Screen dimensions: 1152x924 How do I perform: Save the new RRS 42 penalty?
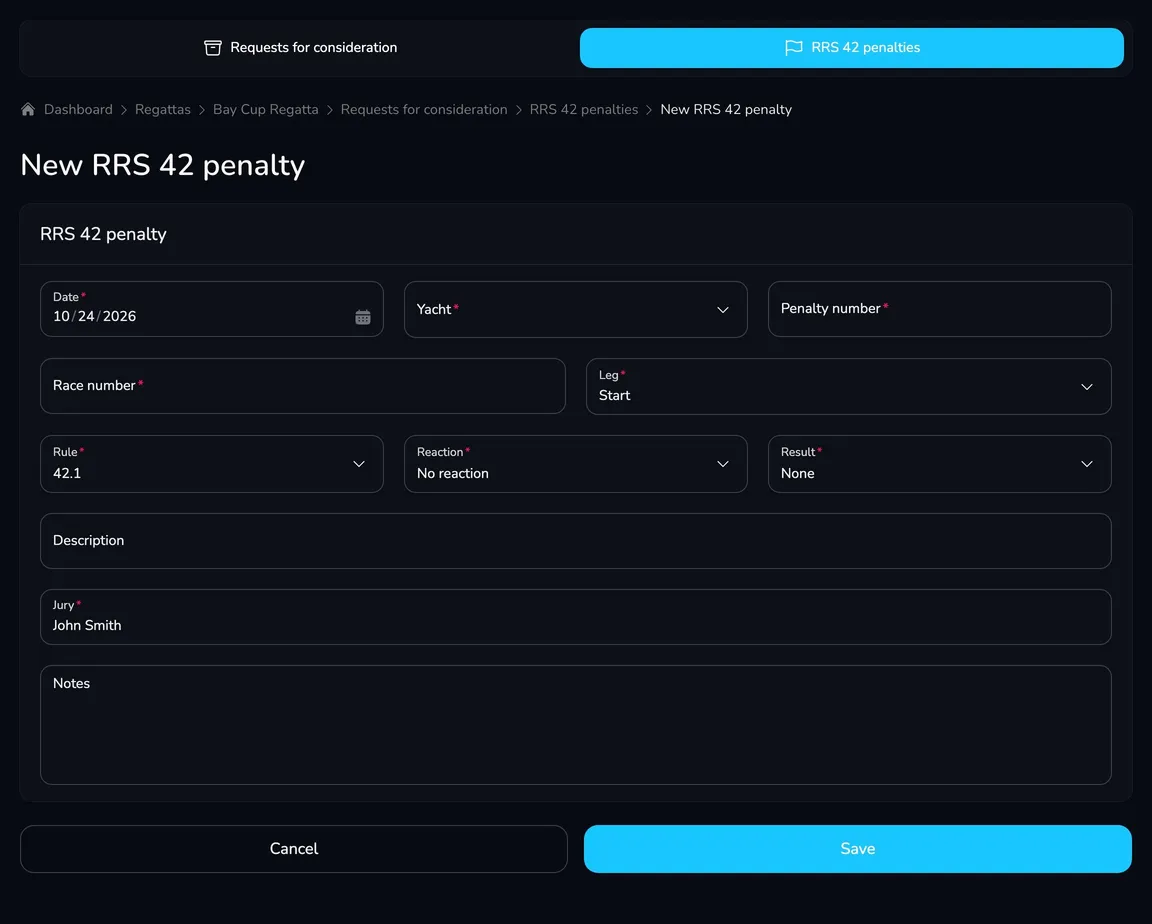pos(857,849)
